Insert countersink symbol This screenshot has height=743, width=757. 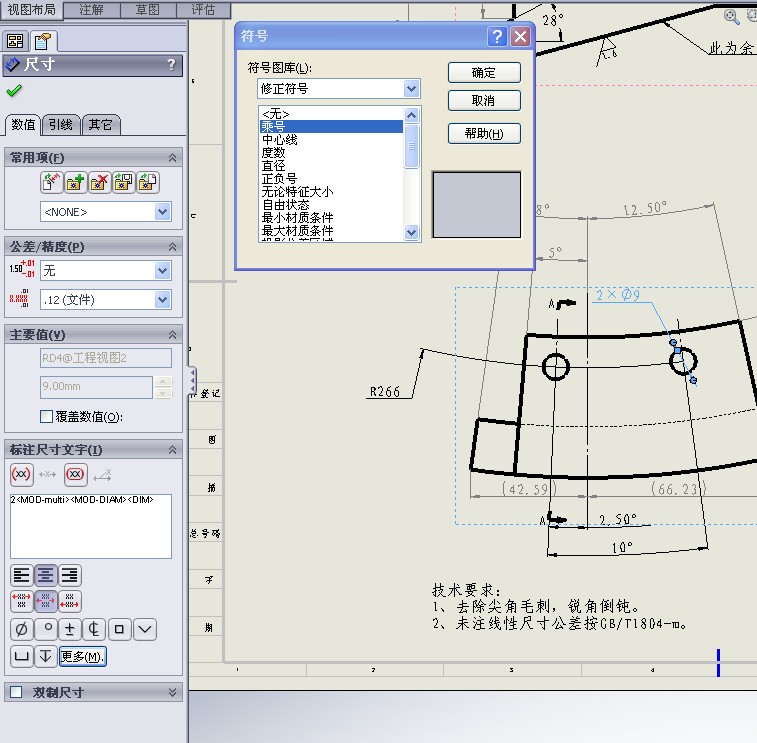[145, 629]
